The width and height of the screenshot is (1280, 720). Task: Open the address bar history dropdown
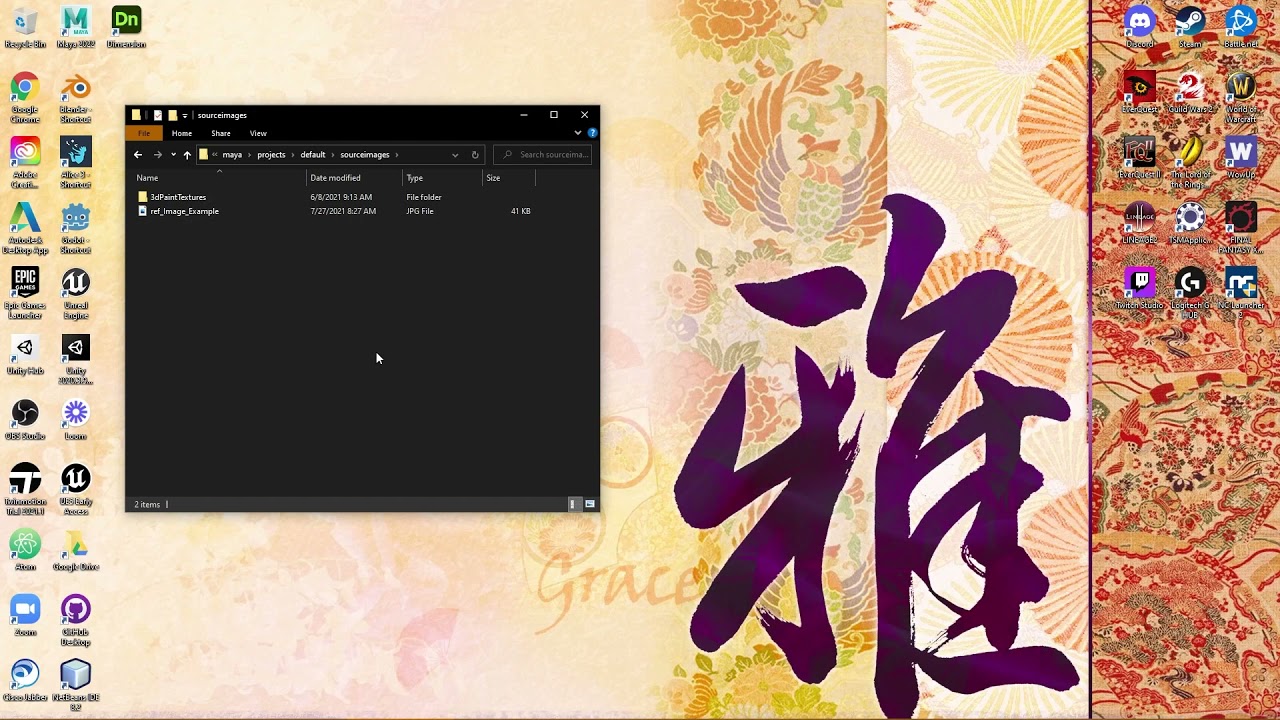455,155
